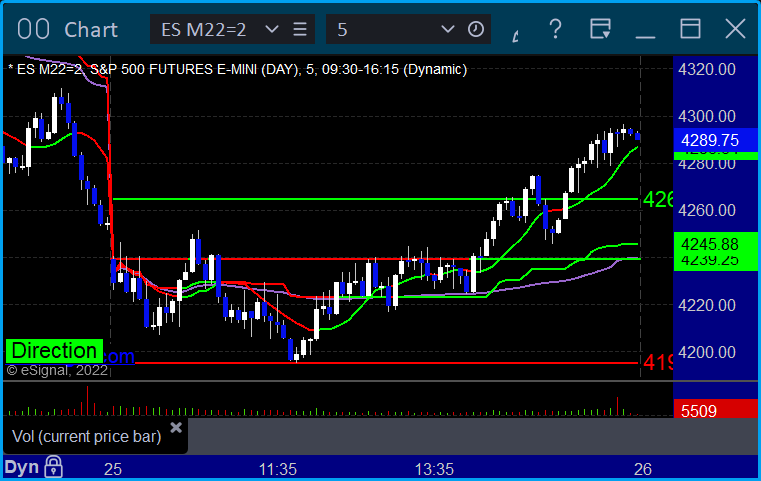Toggle the Dyn scaling label
This screenshot has width=761, height=481.
[x=22, y=467]
